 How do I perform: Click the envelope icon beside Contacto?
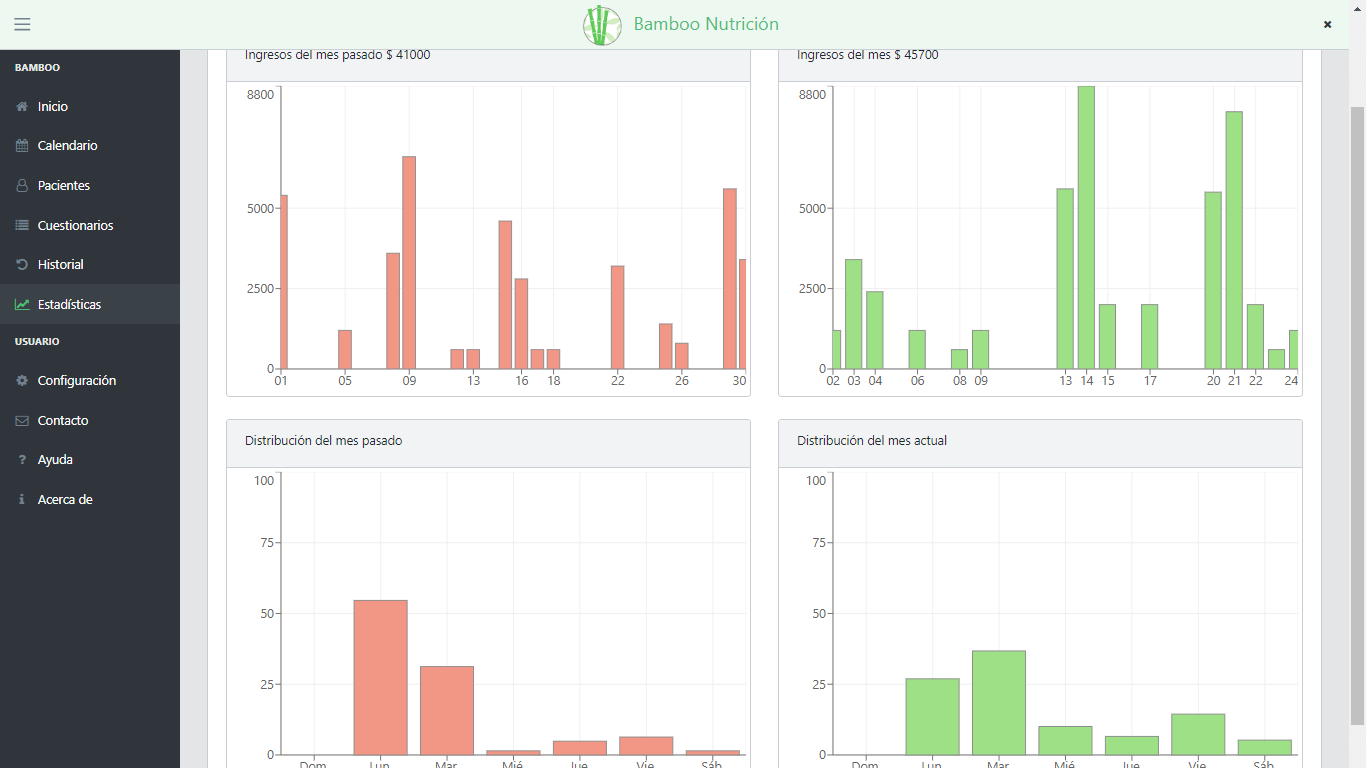tap(22, 421)
